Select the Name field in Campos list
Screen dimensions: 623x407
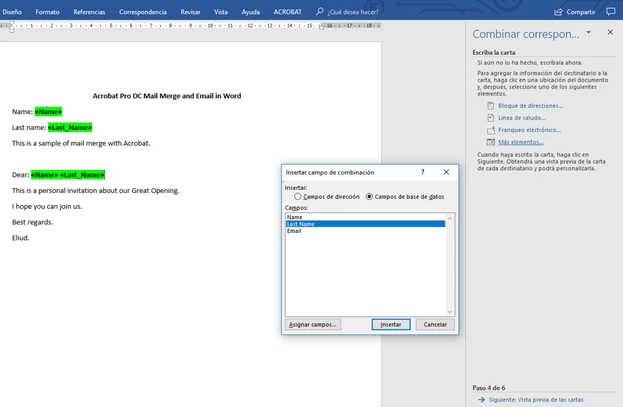(366, 217)
